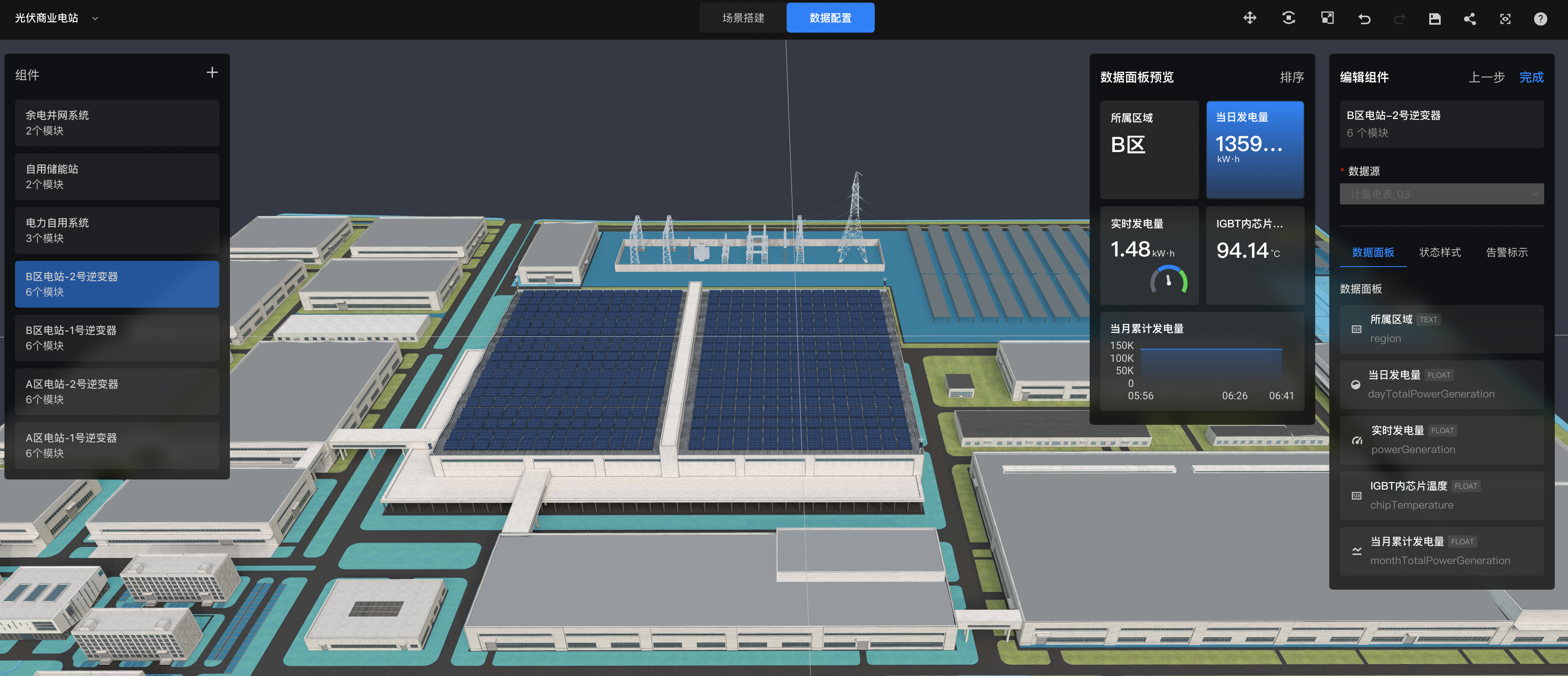The image size is (1568, 676).
Task: Click the 06:41 time label on chart
Action: coord(1281,396)
